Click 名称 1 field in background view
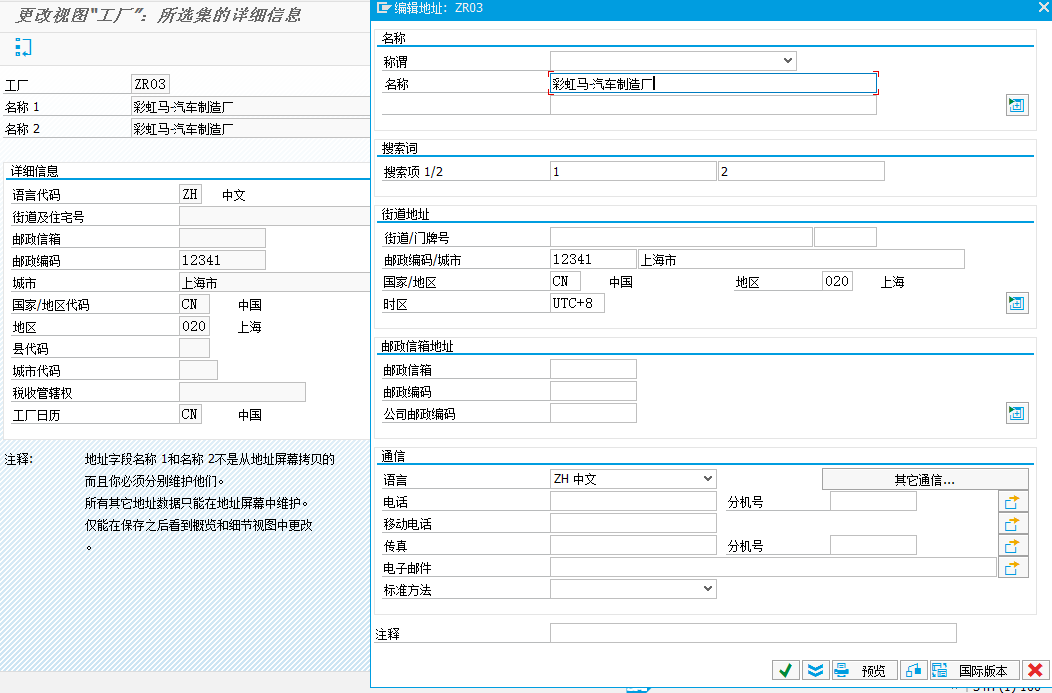This screenshot has width=1052, height=693. [x=250, y=106]
